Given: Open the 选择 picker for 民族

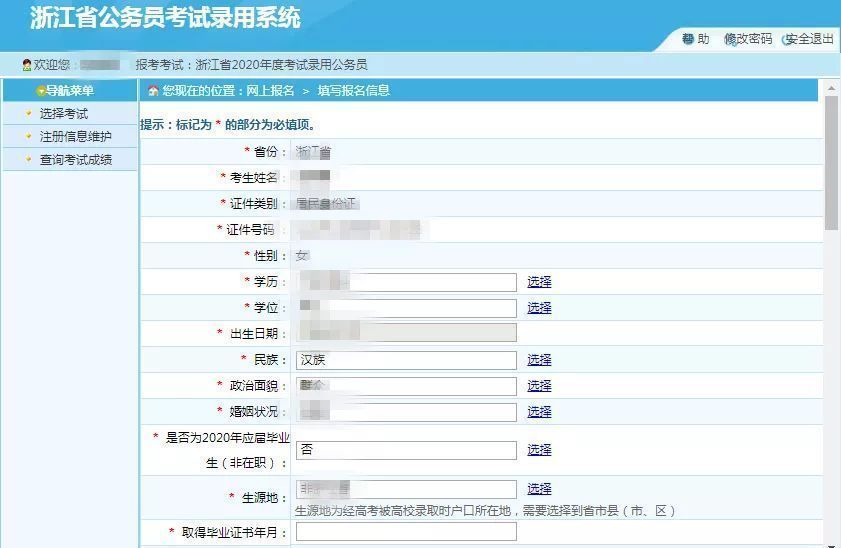Looking at the screenshot, I should (539, 360).
